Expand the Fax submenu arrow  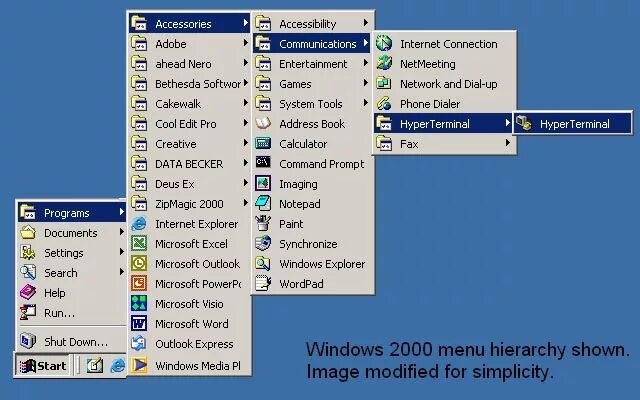[507, 142]
